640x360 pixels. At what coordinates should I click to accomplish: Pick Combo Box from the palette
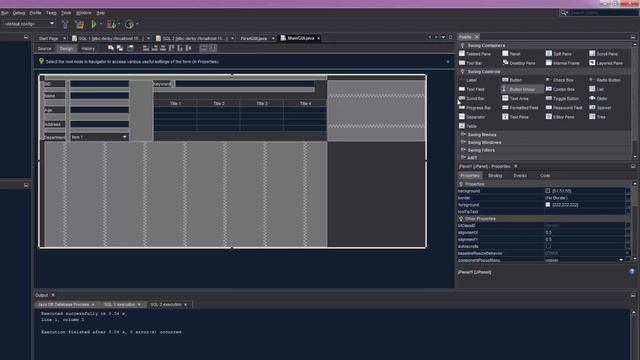pyautogui.click(x=560, y=89)
